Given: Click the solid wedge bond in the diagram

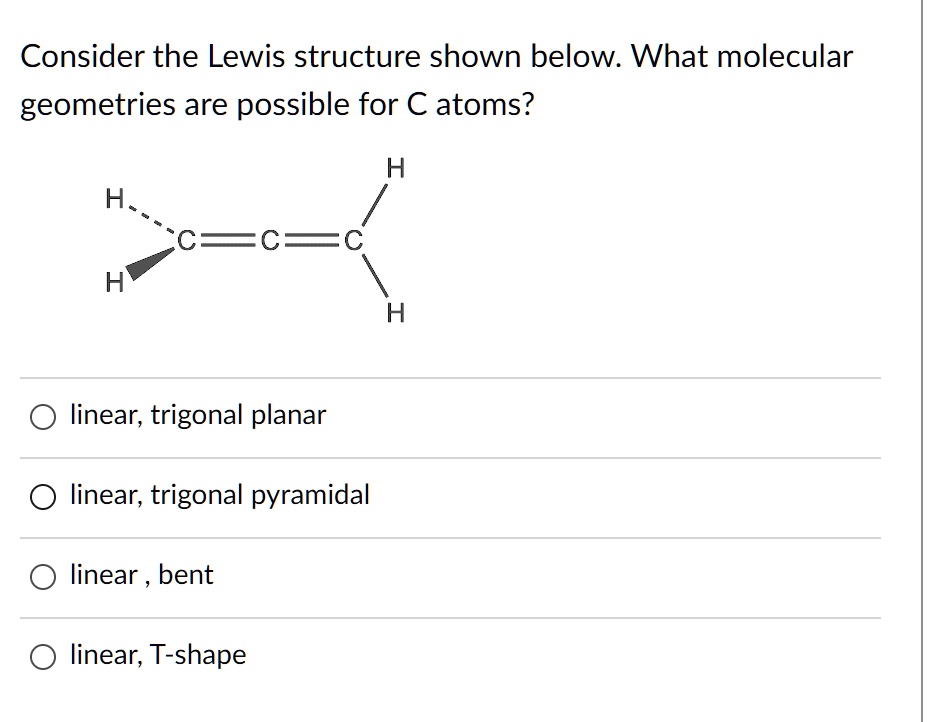Looking at the screenshot, I should pos(150,262).
